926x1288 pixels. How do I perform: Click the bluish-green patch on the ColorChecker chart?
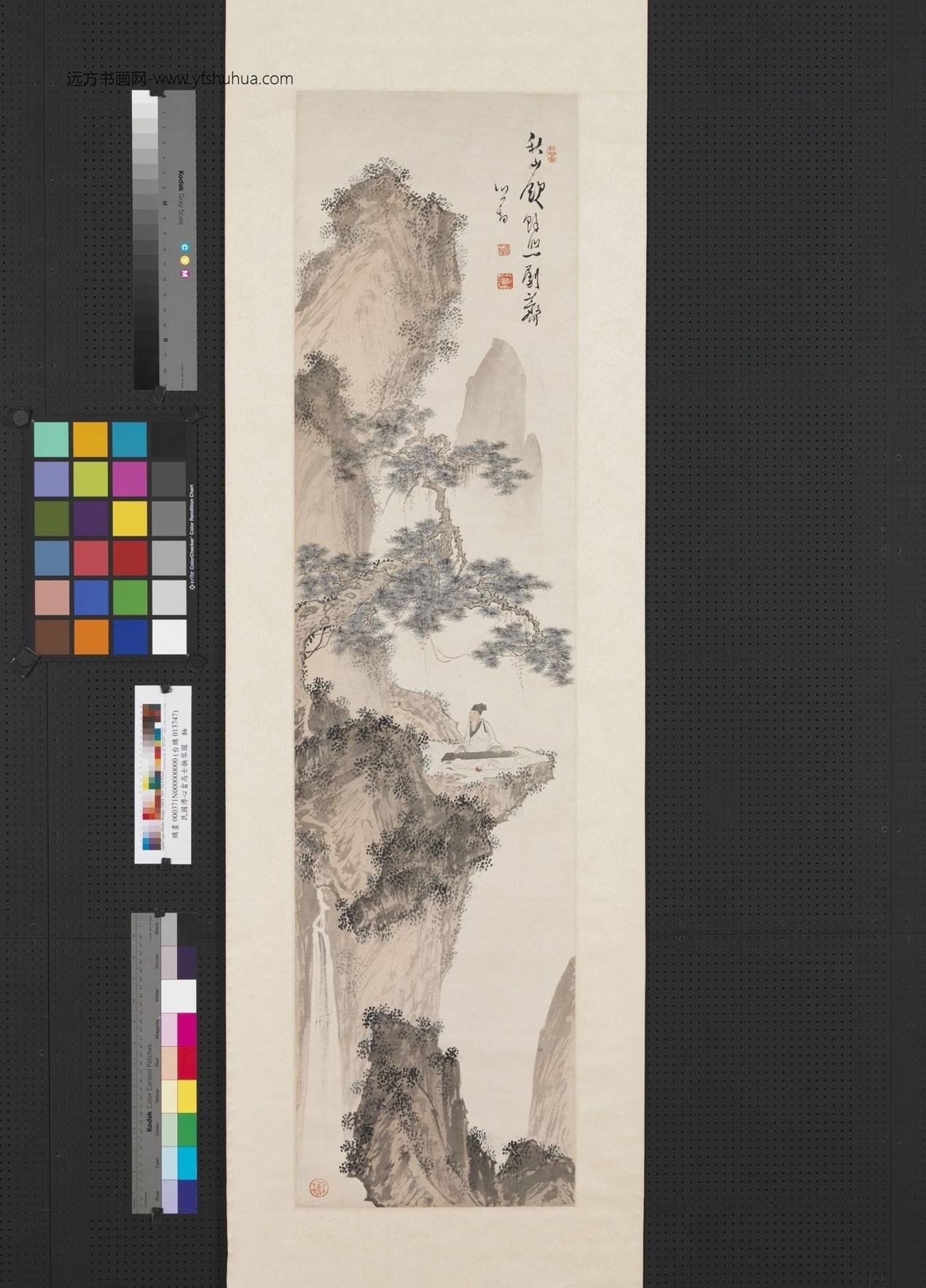pyautogui.click(x=51, y=440)
